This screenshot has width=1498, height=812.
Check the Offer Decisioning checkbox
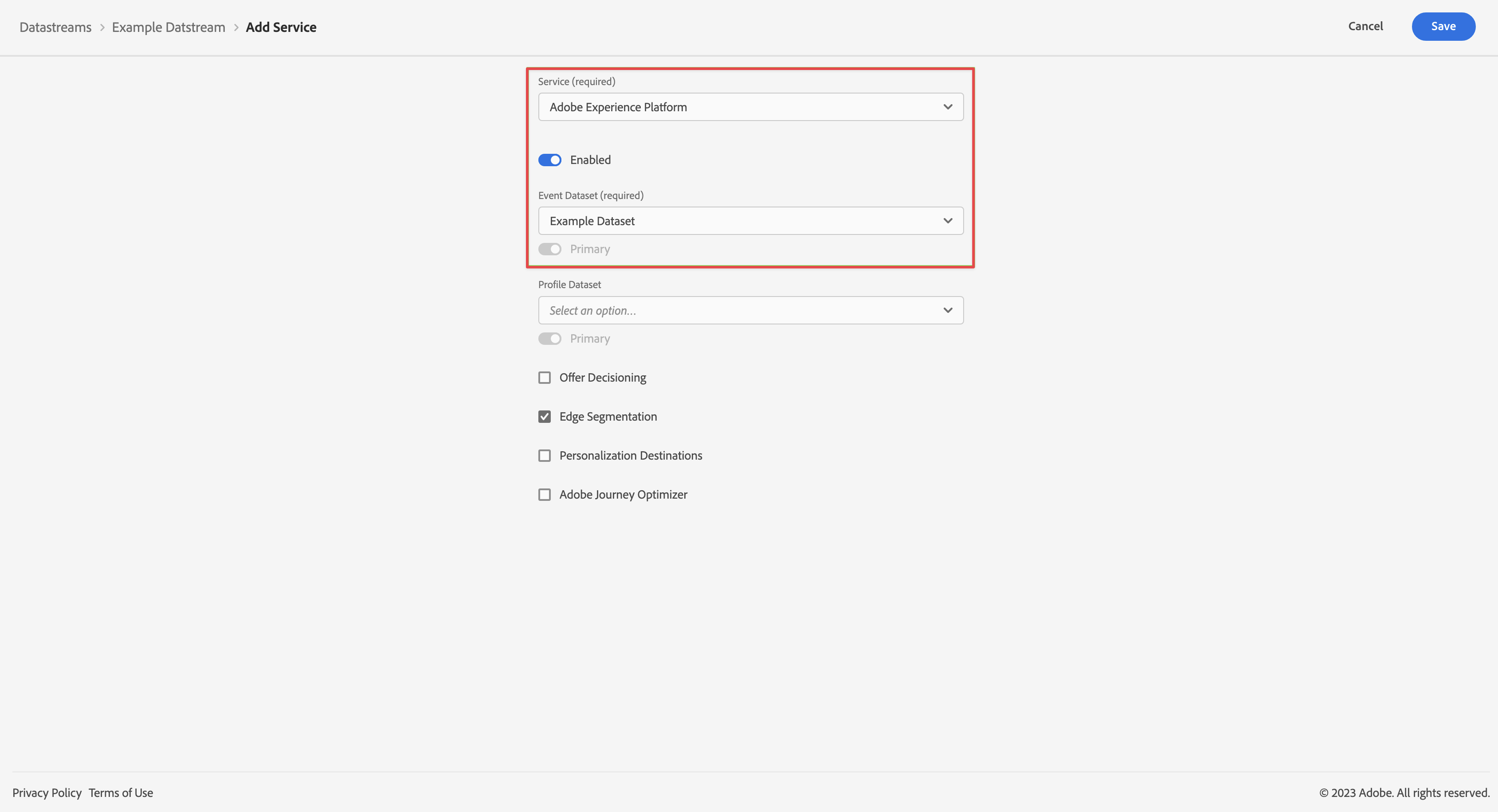pyautogui.click(x=544, y=378)
